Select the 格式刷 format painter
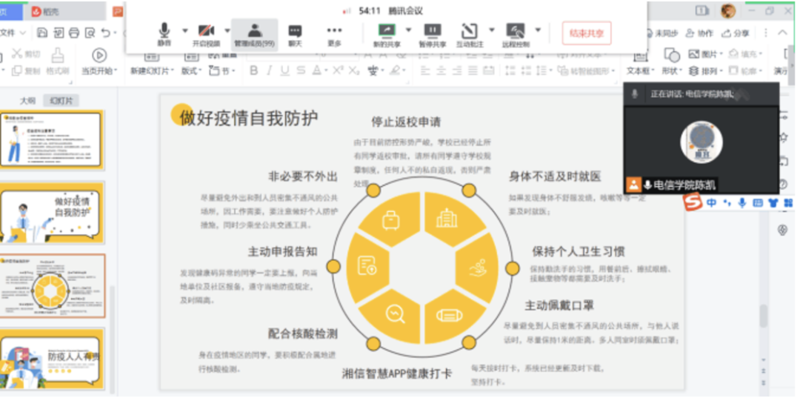Image resolution: width=800 pixels, height=398 pixels. tap(58, 62)
